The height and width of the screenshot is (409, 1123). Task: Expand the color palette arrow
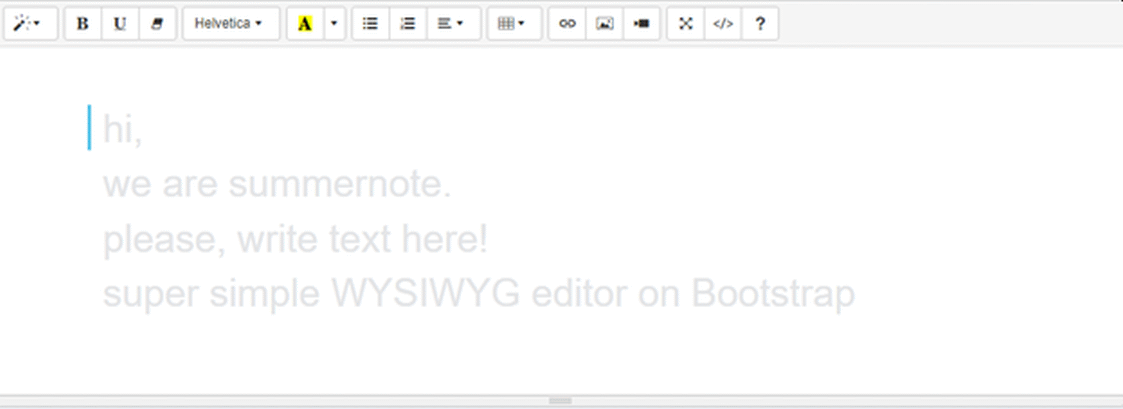pos(334,24)
